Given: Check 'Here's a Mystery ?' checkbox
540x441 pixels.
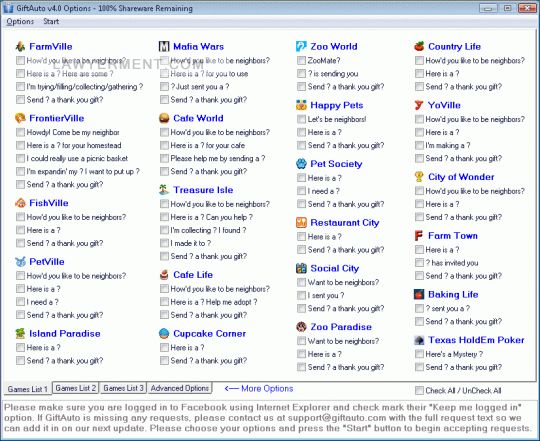Looking at the screenshot, I should (419, 354).
